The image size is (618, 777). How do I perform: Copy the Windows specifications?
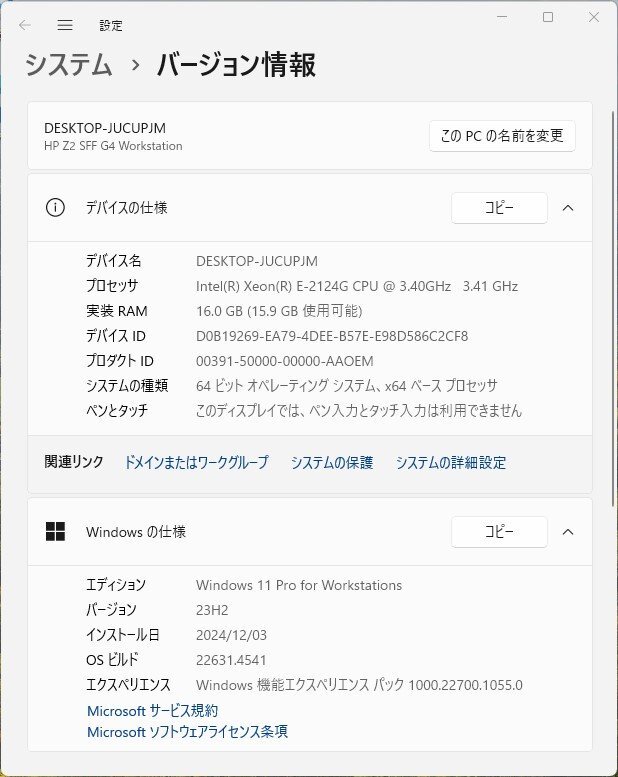(499, 532)
